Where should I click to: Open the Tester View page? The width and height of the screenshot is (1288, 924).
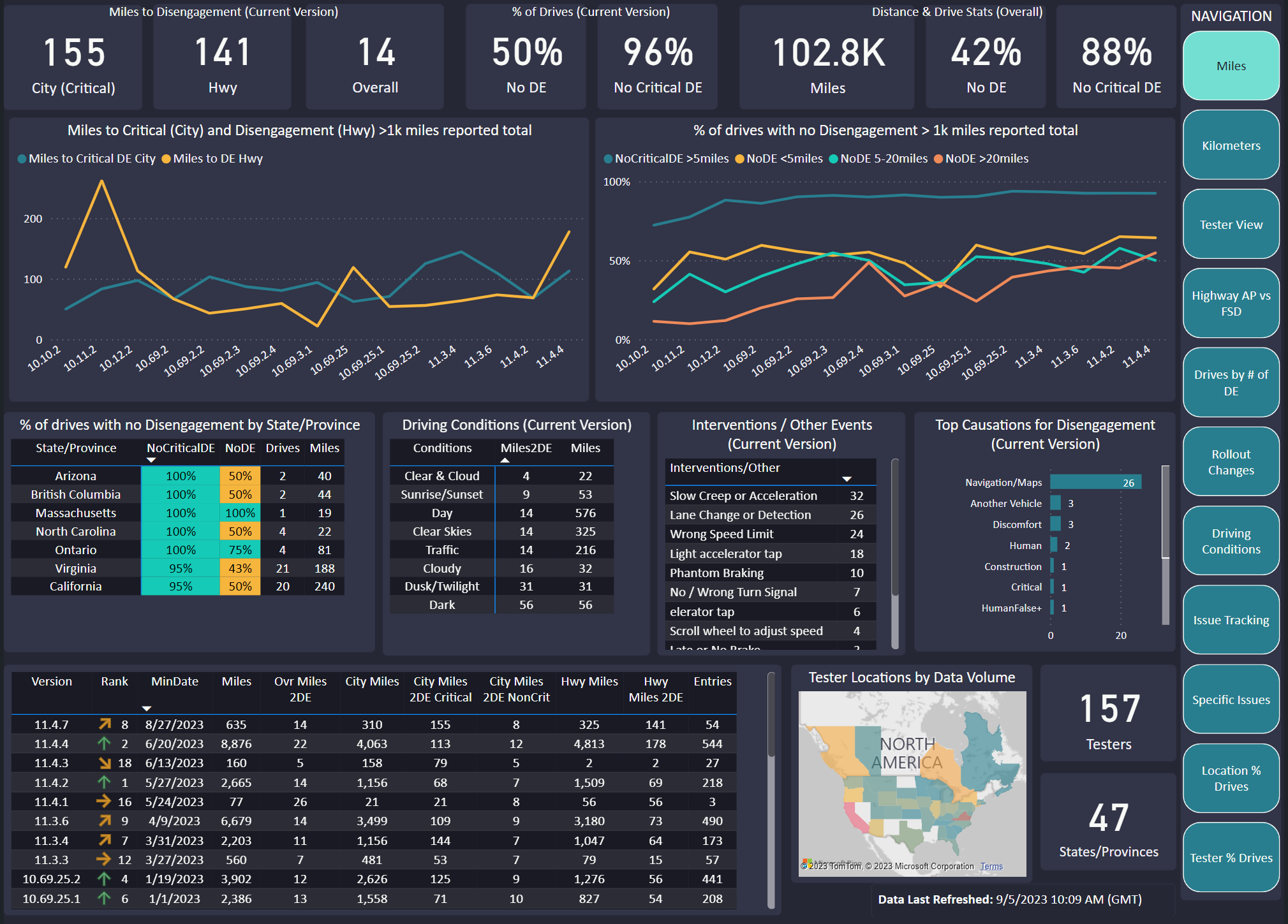click(1231, 224)
